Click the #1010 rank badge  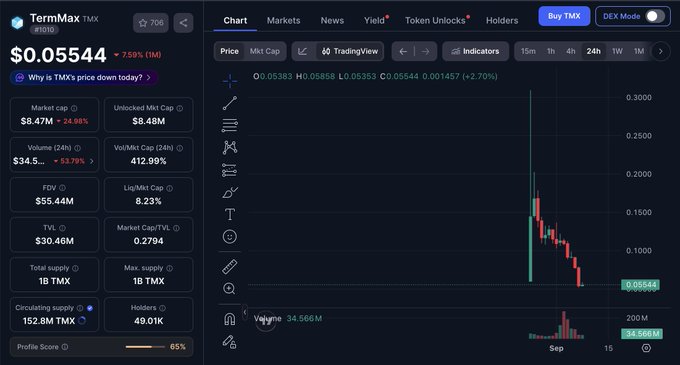click(44, 30)
